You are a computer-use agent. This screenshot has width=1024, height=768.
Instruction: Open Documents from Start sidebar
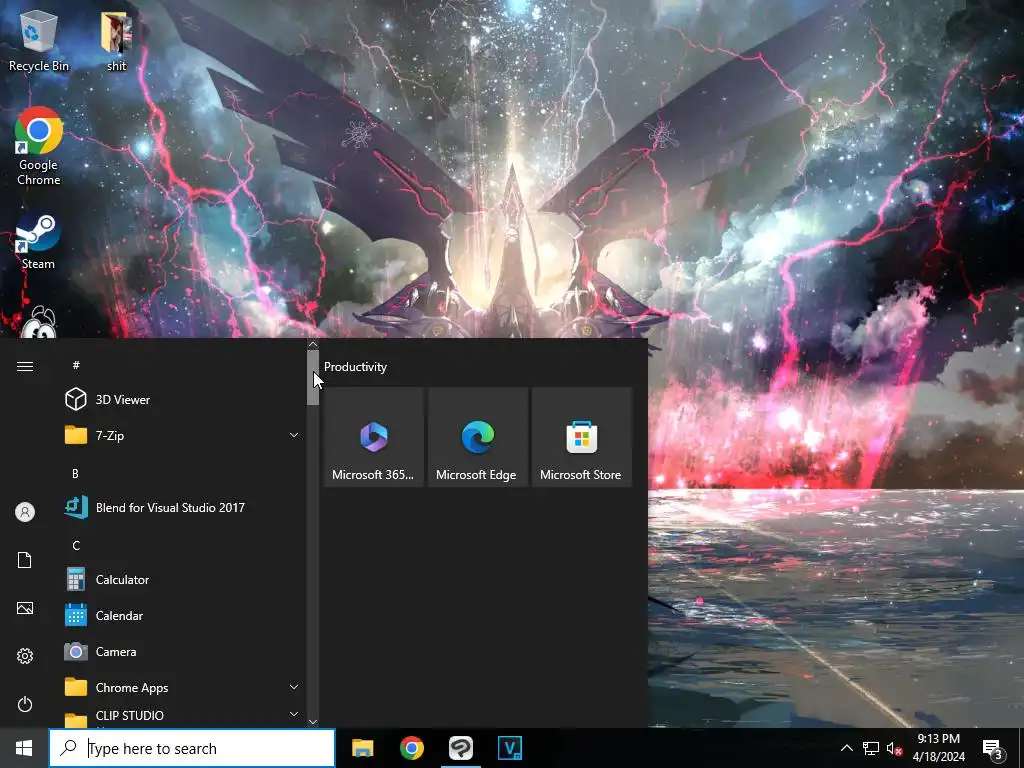[x=25, y=560]
